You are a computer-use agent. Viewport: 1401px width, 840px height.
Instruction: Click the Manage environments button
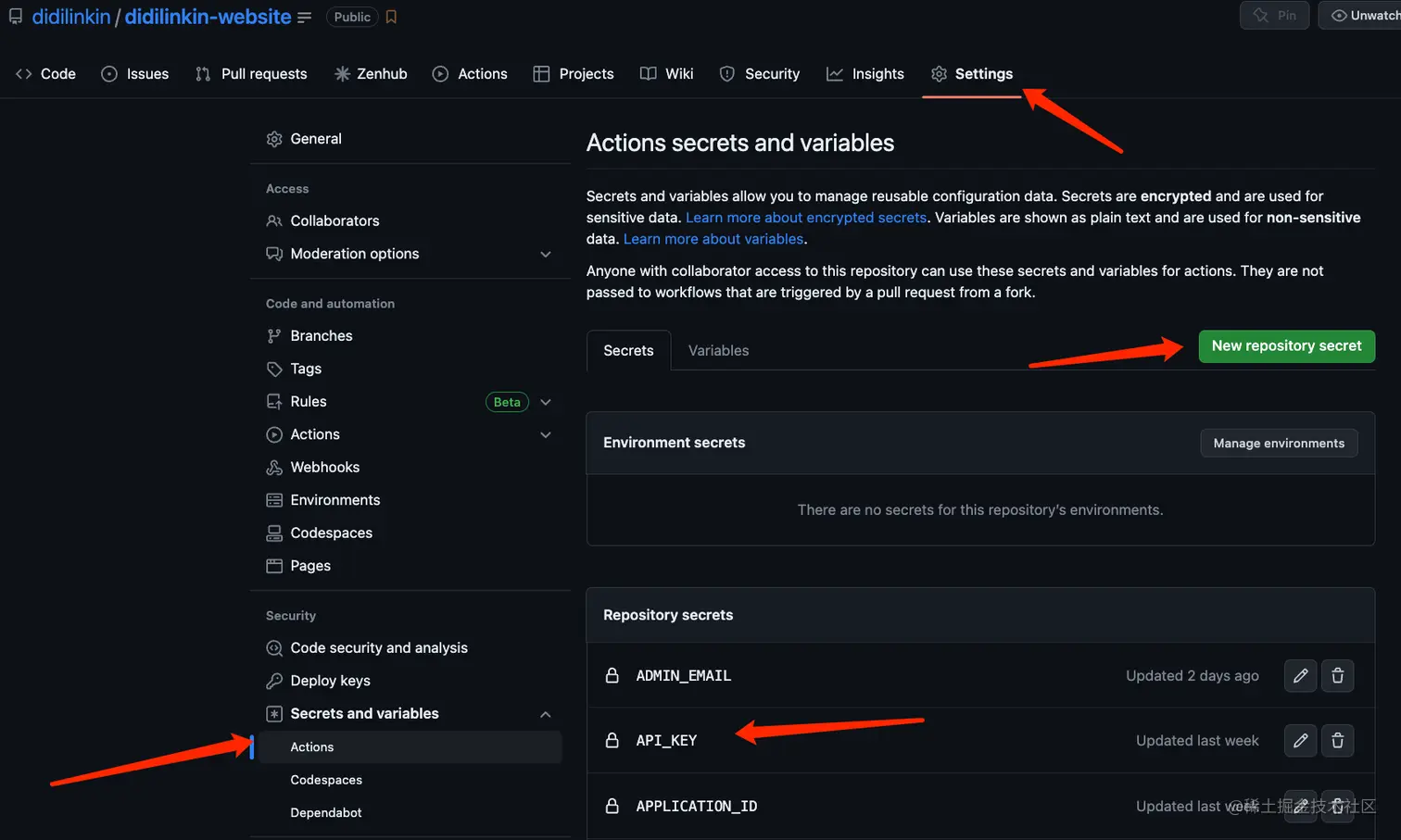click(x=1279, y=443)
